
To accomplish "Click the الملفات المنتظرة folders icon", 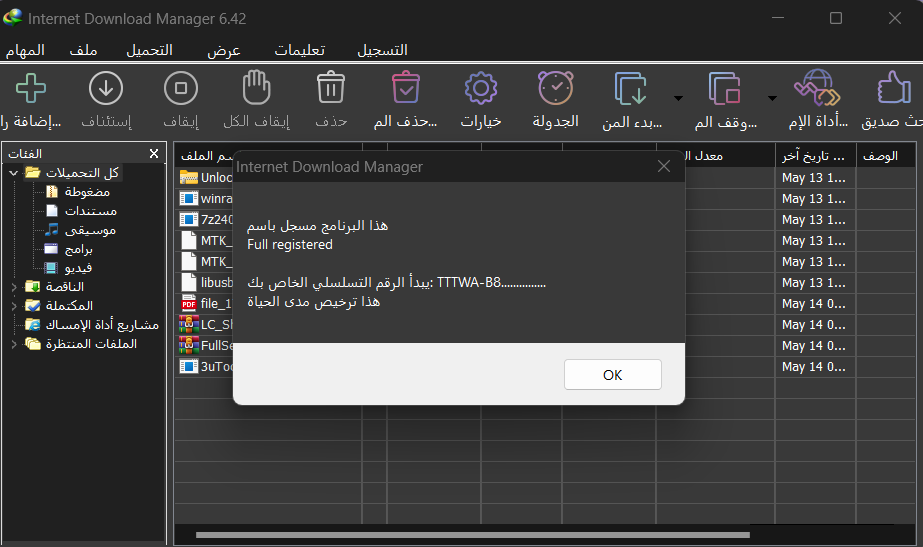I will pyautogui.click(x=33, y=344).
